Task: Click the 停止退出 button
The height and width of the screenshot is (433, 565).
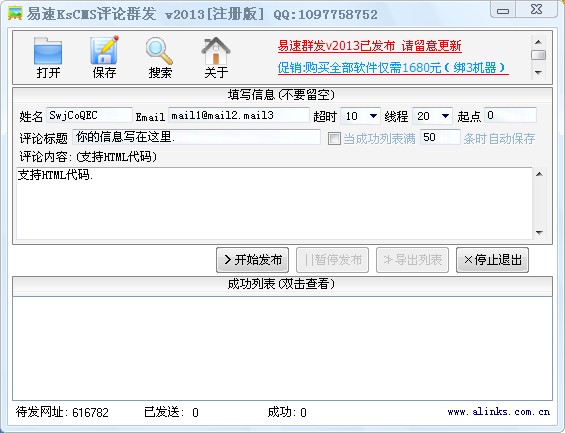Action: (493, 260)
